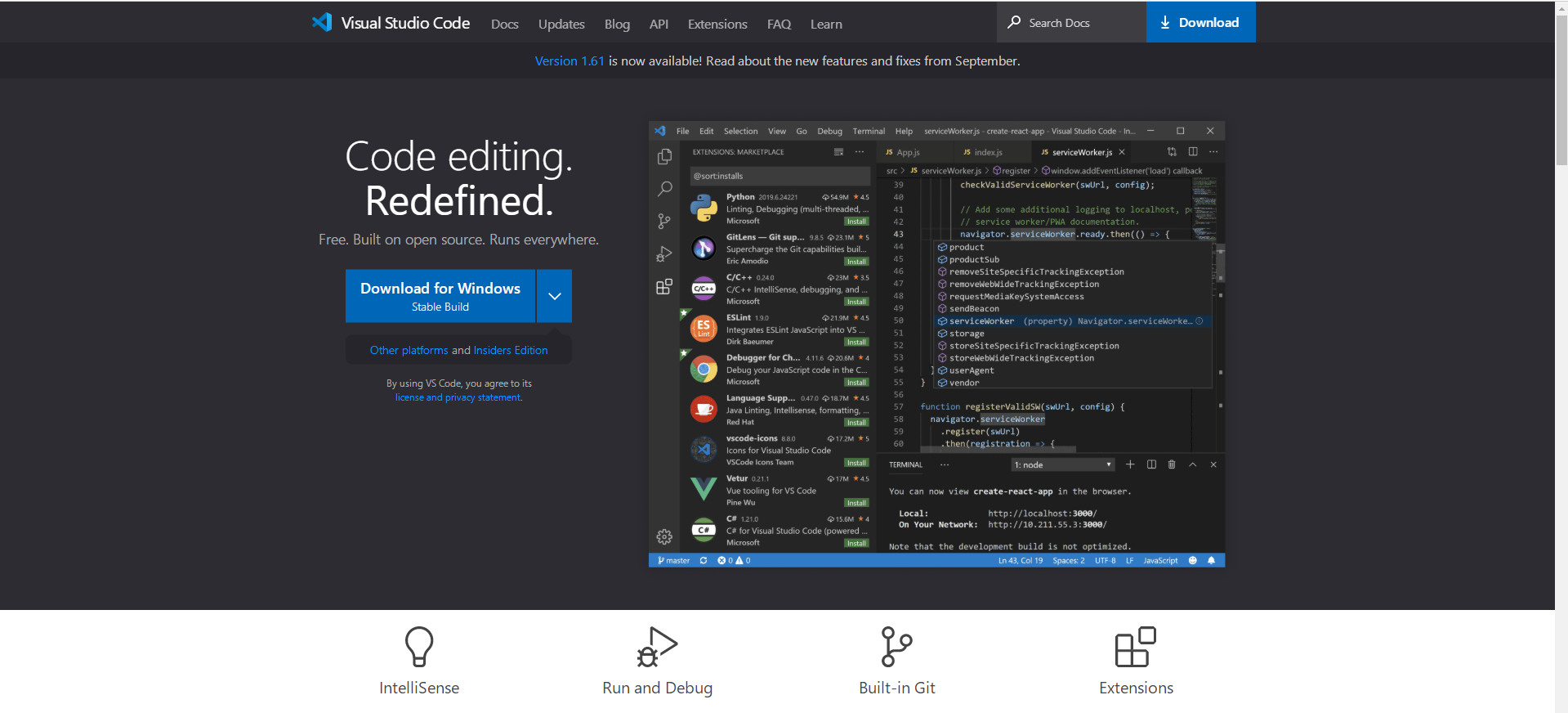Go to the Updates nav item
This screenshot has height=713, width=1568.
pos(561,25)
